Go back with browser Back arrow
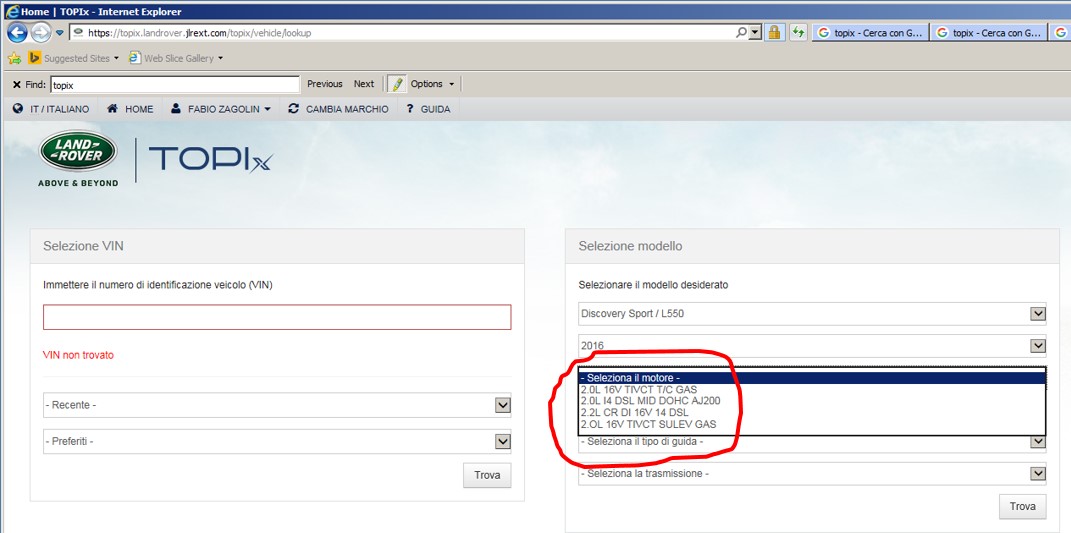The height and width of the screenshot is (533, 1071). click(x=17, y=32)
